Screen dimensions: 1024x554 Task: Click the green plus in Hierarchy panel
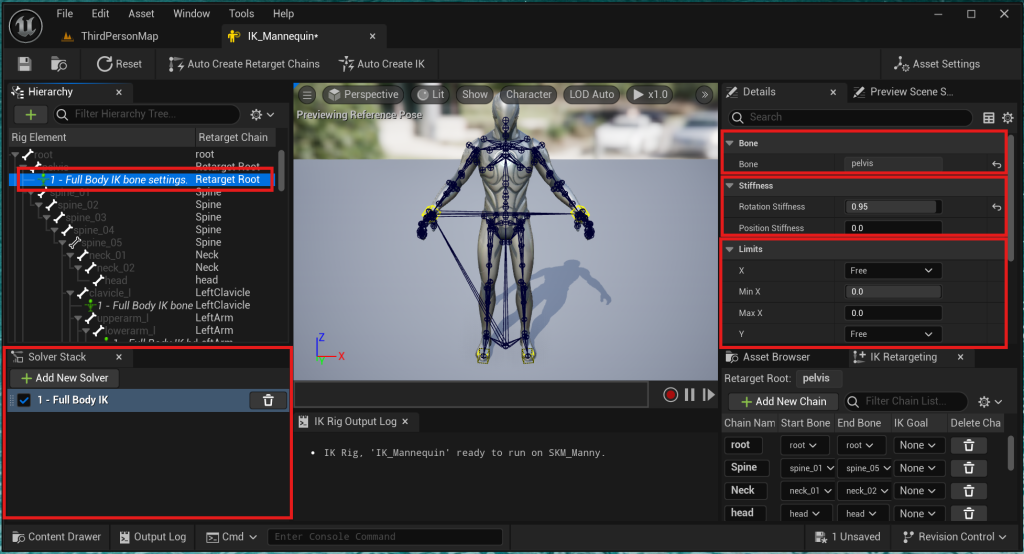pos(31,114)
